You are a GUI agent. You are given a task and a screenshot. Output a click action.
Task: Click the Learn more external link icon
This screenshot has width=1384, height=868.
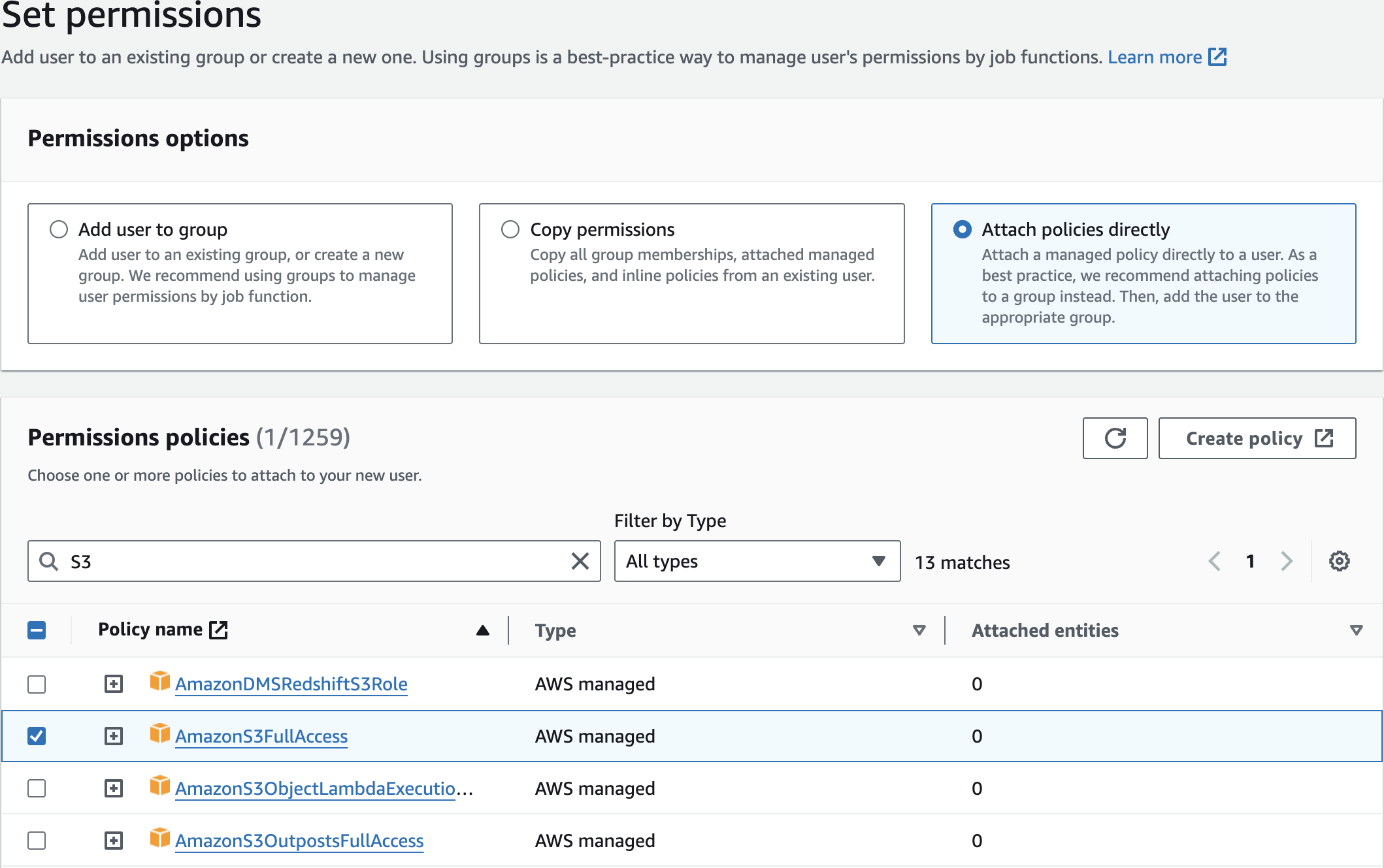click(x=1217, y=57)
